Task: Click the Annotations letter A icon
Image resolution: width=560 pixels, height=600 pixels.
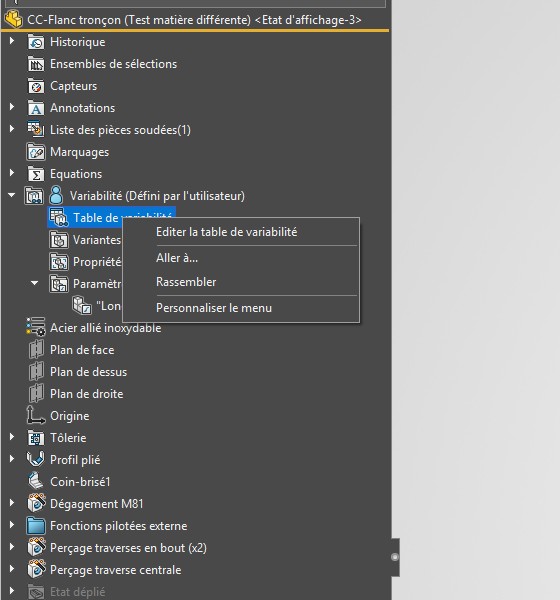Action: pyautogui.click(x=36, y=108)
